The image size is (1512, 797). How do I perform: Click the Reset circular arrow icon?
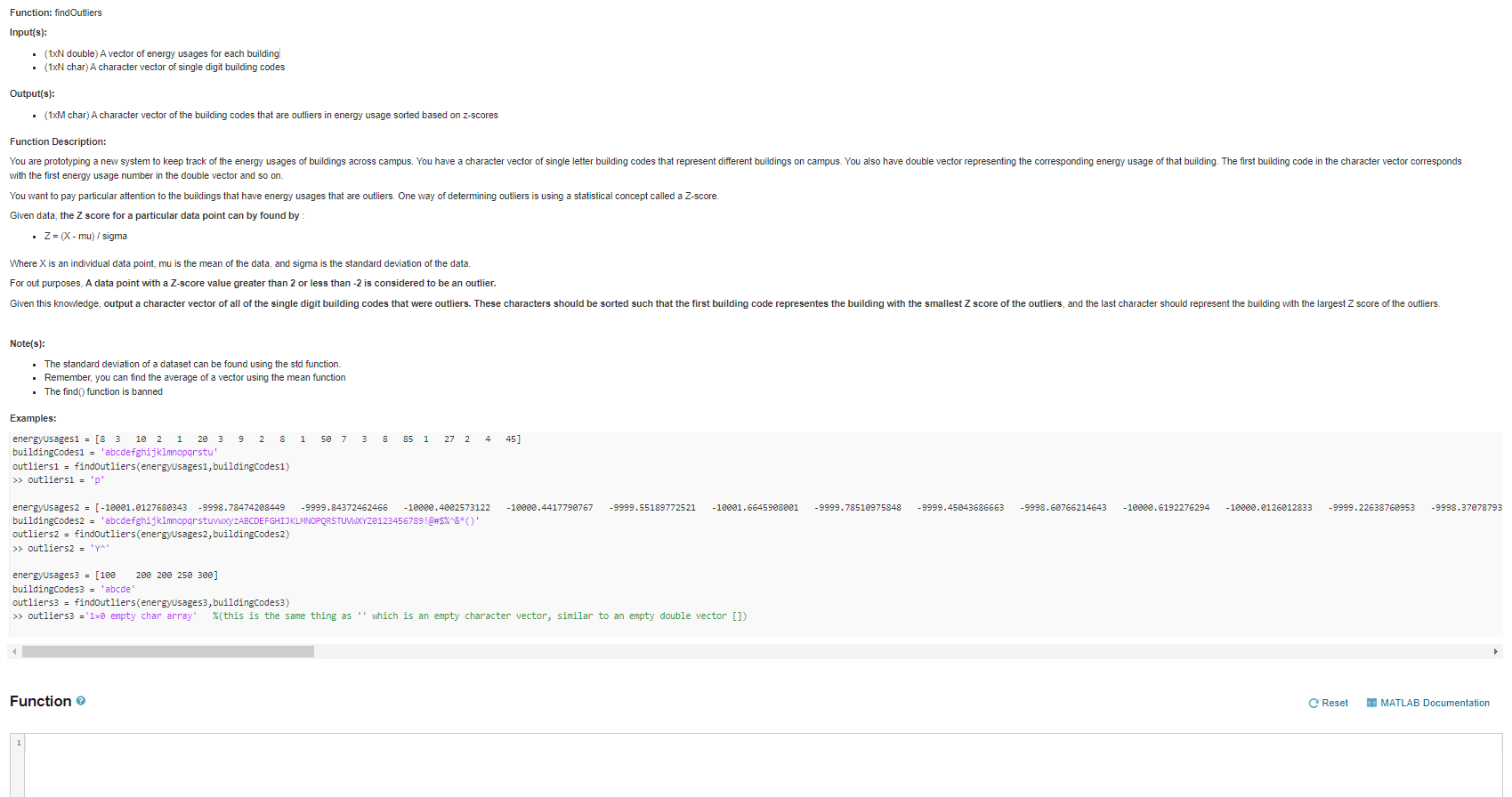click(1314, 703)
